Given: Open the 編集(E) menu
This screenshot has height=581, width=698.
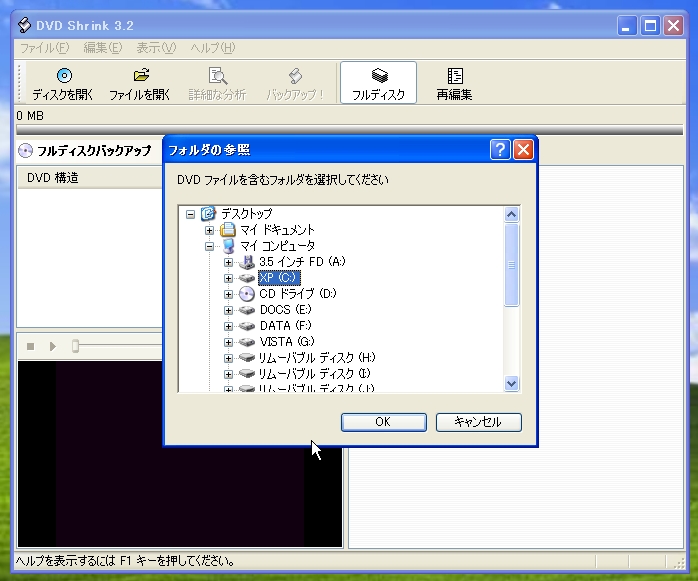Looking at the screenshot, I should [x=103, y=48].
